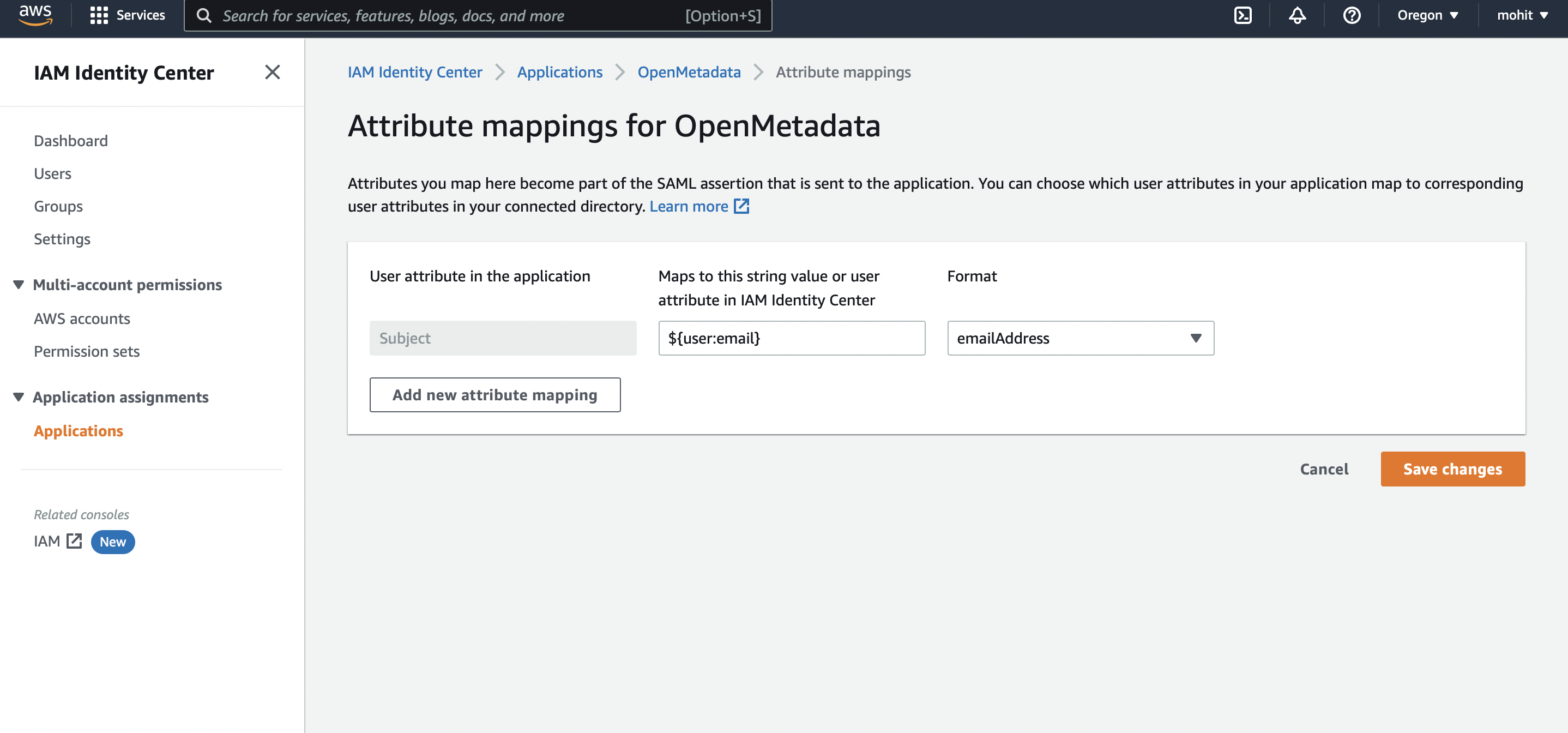This screenshot has height=733, width=1568.
Task: Click the OpenMetadata breadcrumb link
Action: coord(689,71)
